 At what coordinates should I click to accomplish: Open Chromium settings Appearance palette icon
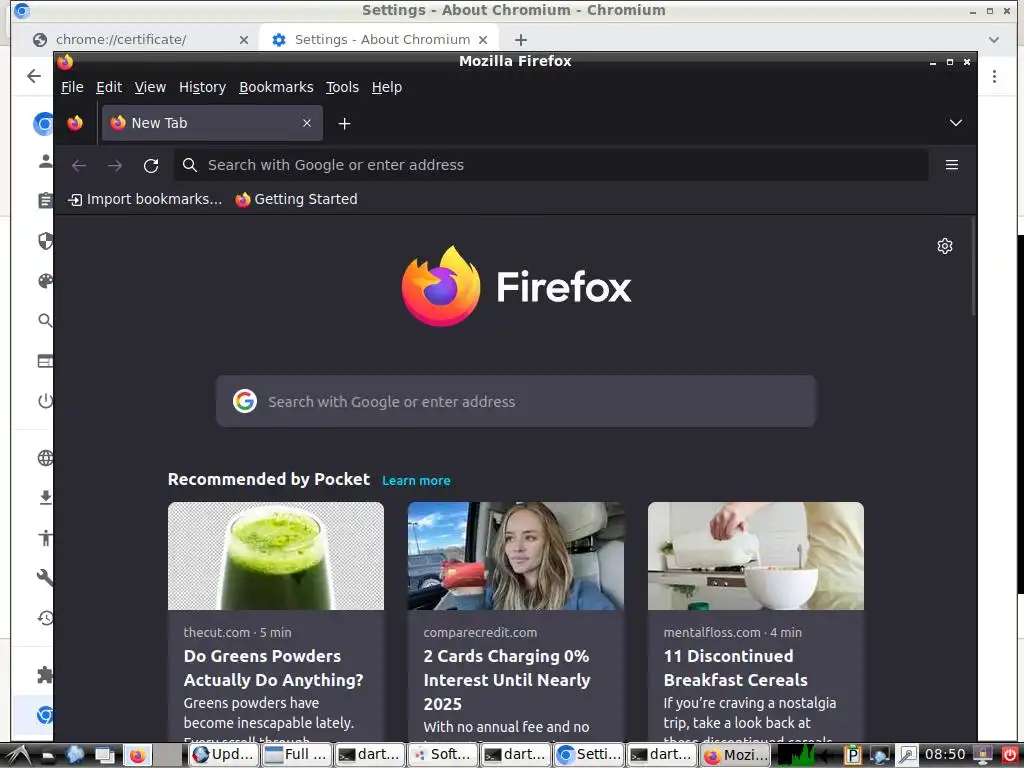[45, 281]
